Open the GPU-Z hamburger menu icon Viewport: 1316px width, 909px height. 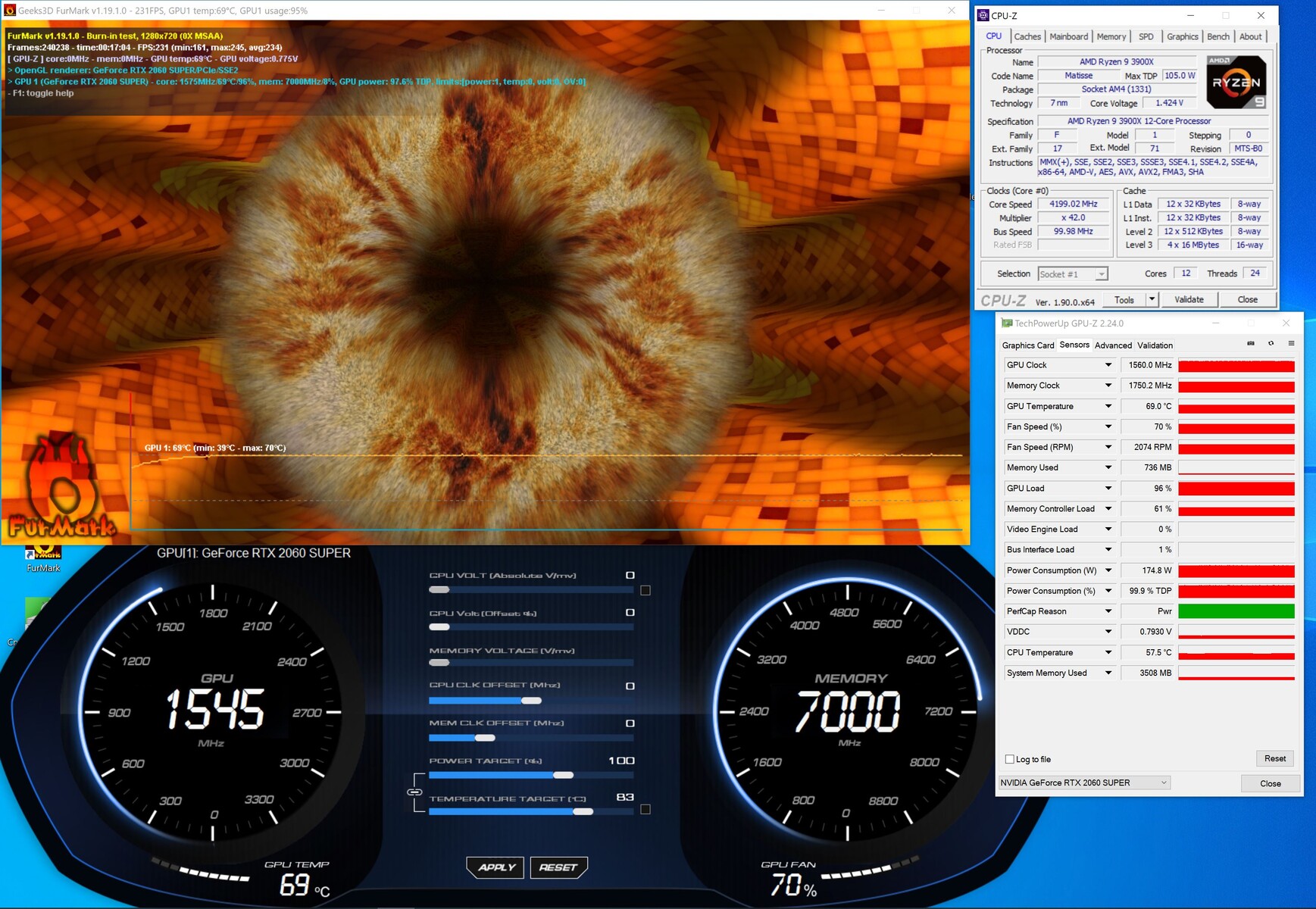click(1291, 344)
